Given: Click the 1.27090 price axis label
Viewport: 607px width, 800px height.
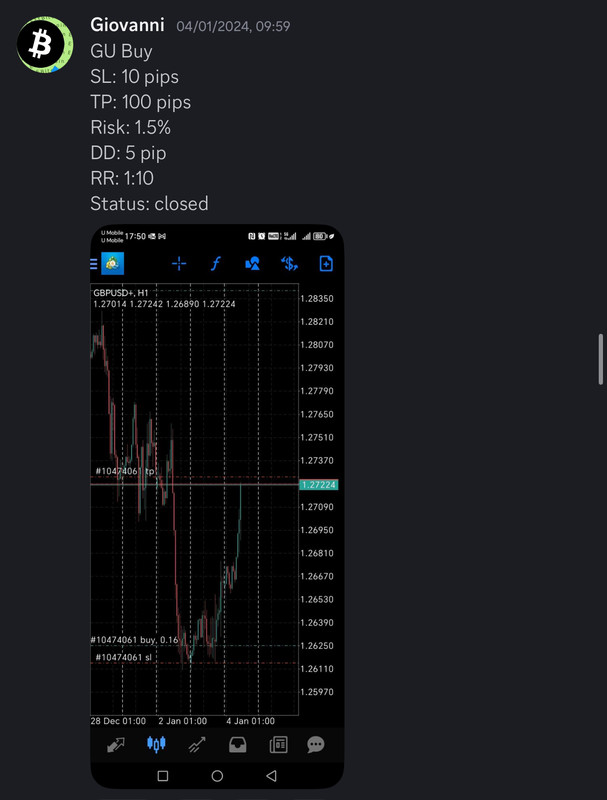Looking at the screenshot, I should 317,507.
